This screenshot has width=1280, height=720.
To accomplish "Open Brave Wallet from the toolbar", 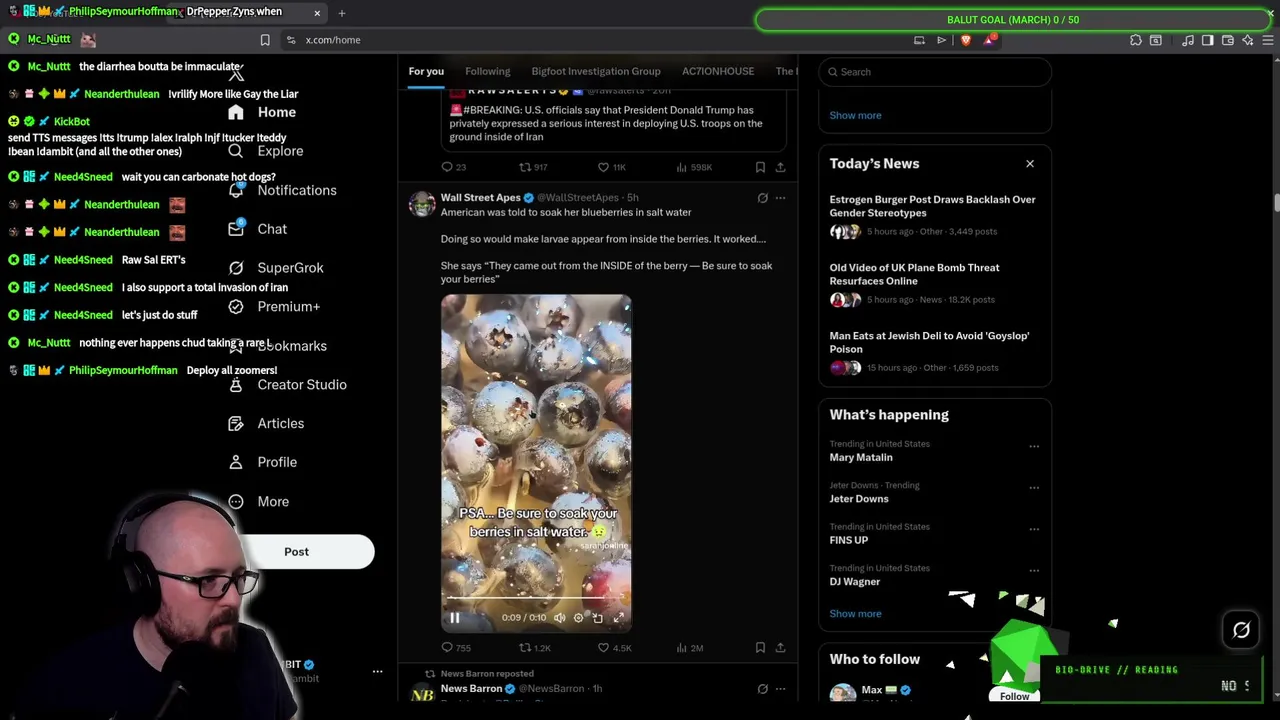I will (x=1228, y=40).
